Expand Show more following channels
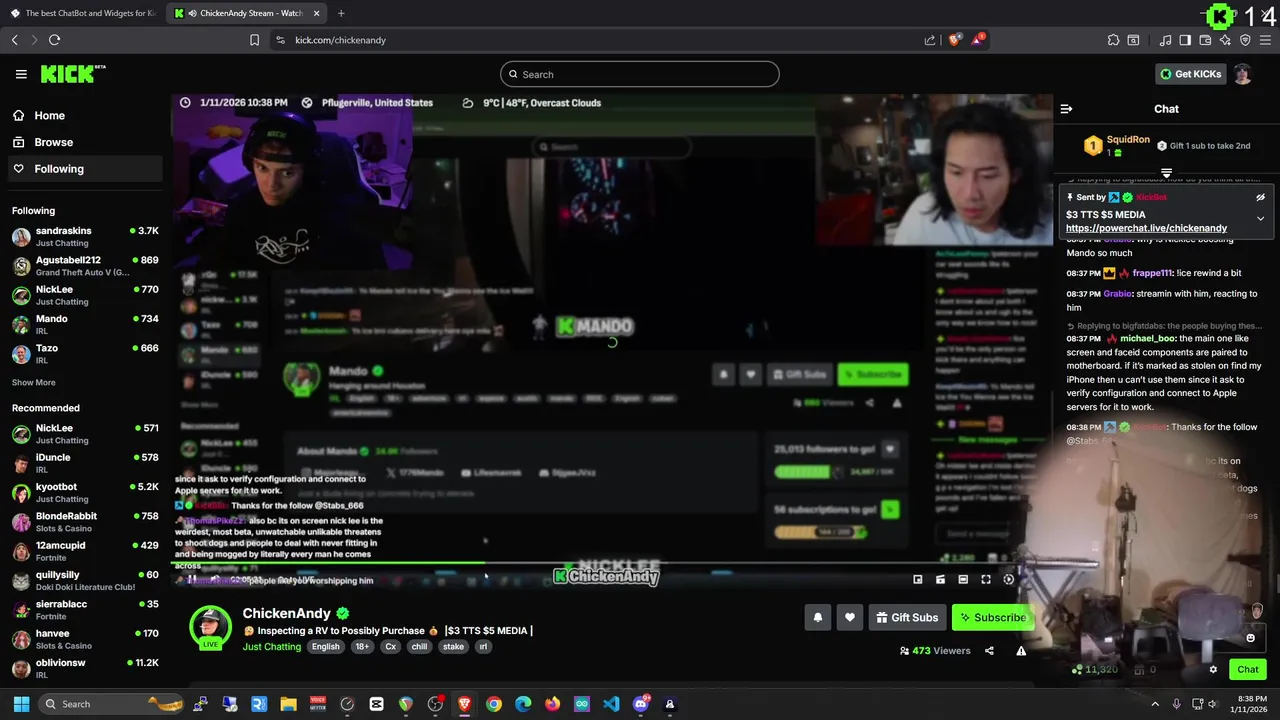This screenshot has height=720, width=1280. [33, 383]
